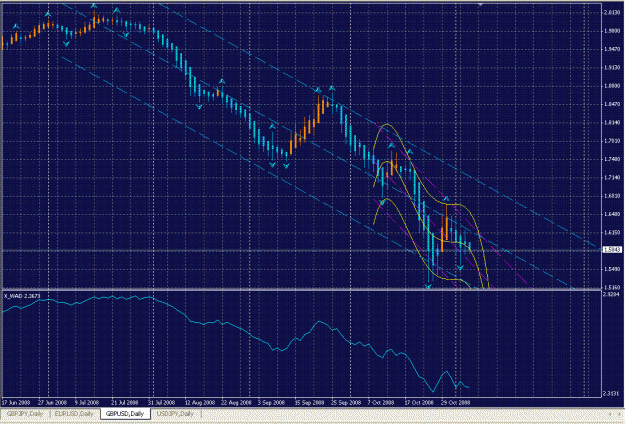Click the 22 Aug 2008 date label
The height and width of the screenshot is (424, 625).
point(236,402)
